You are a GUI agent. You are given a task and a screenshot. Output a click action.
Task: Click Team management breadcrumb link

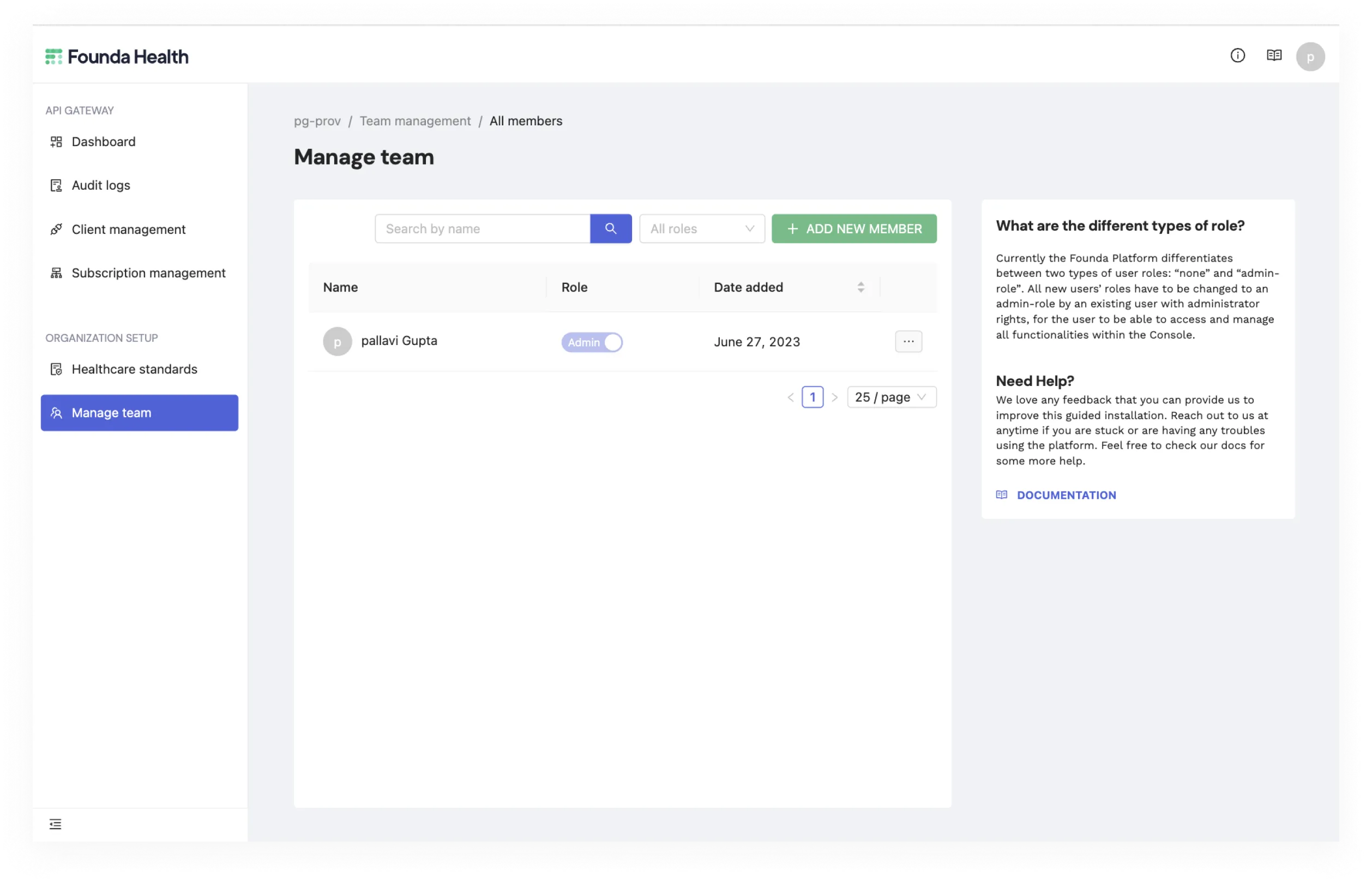pyautogui.click(x=414, y=121)
